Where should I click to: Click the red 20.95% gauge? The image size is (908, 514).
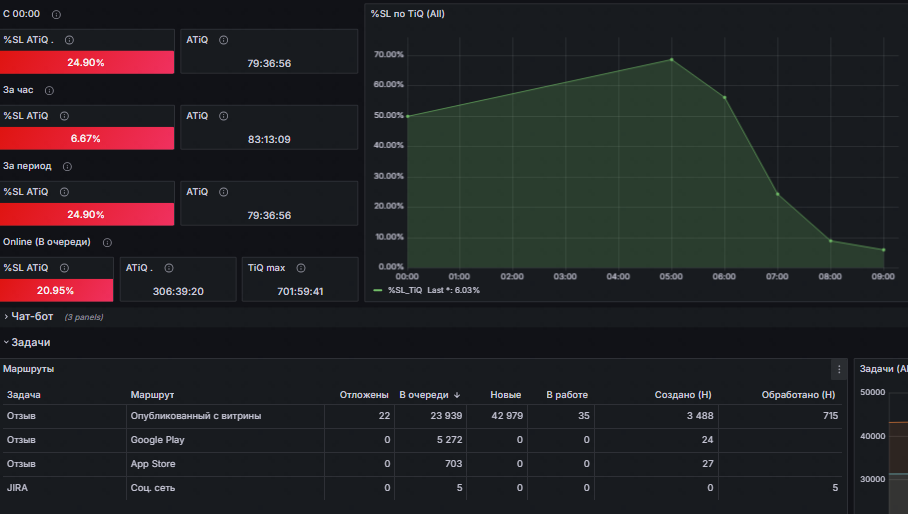pyautogui.click(x=56, y=290)
